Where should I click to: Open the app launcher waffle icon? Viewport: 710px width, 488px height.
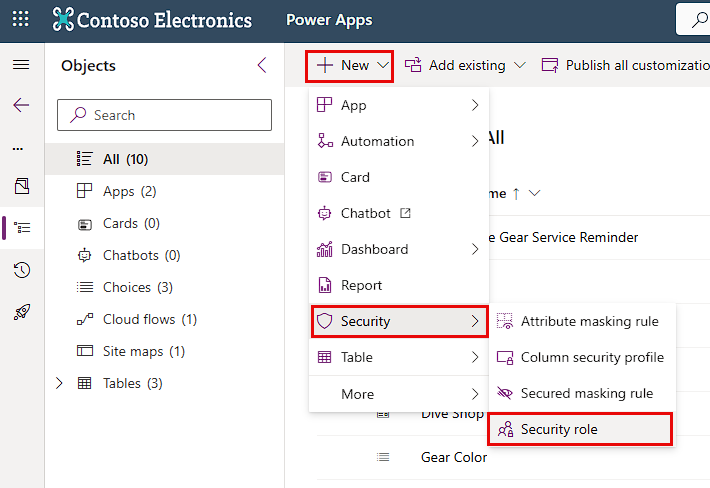point(21,19)
